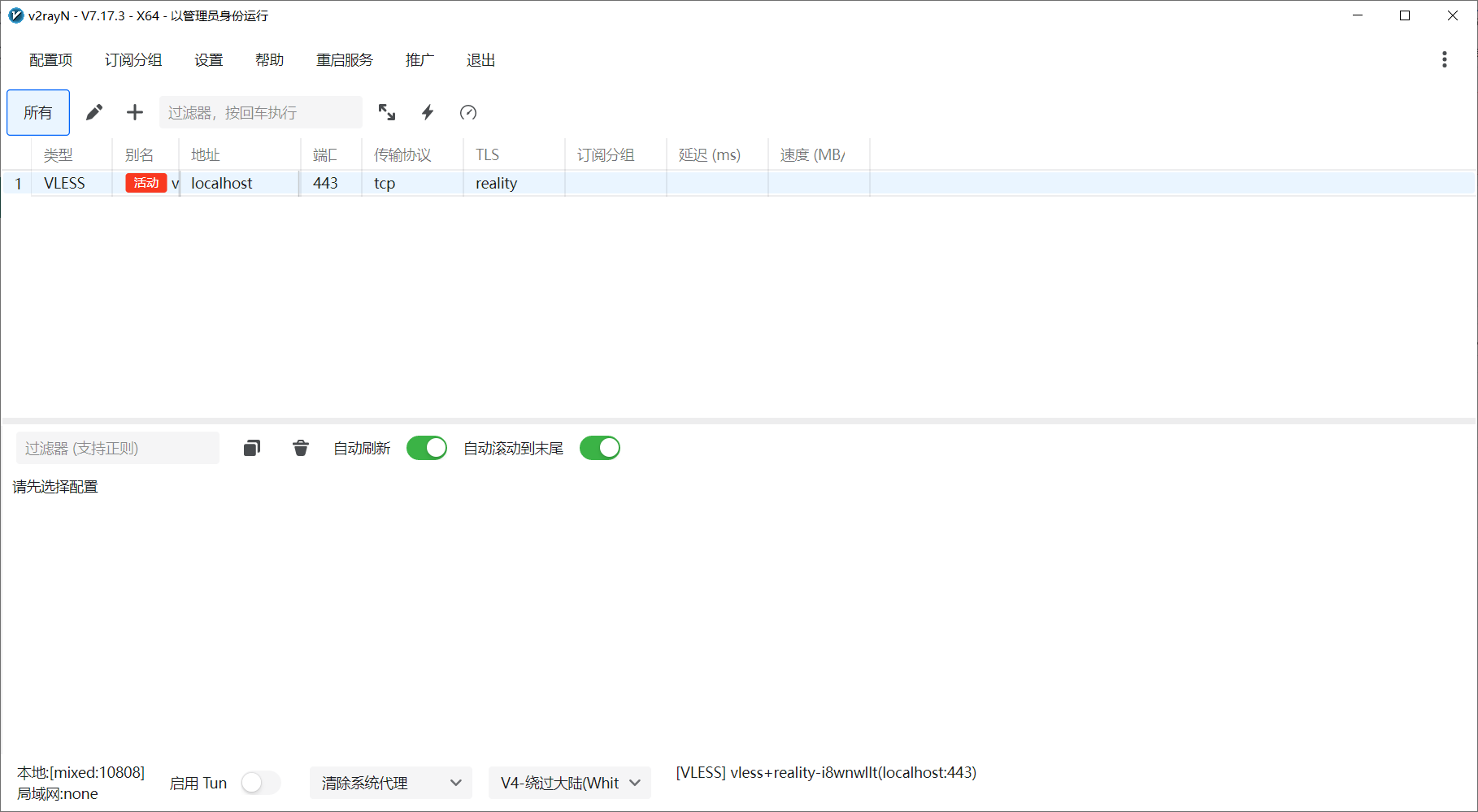Expand the 清除系统代理 system proxy dropdown
Image resolution: width=1478 pixels, height=812 pixels.
coord(391,783)
